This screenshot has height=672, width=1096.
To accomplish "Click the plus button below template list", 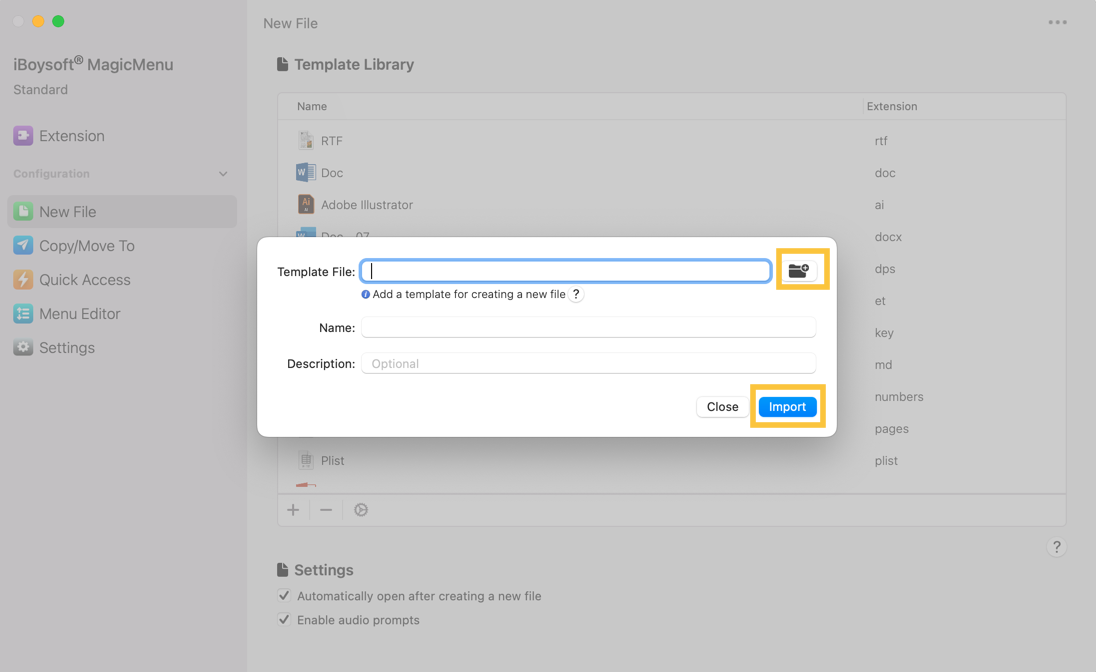I will [293, 510].
